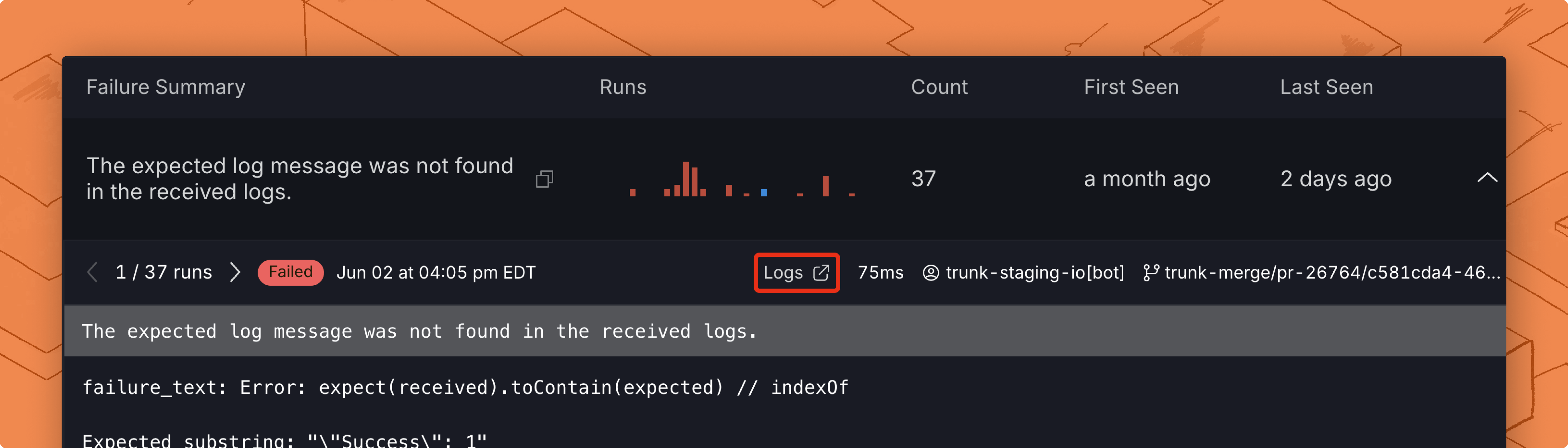Click the '1 / 37 runs' counter
The width and height of the screenshot is (1568, 448).
pyautogui.click(x=164, y=272)
